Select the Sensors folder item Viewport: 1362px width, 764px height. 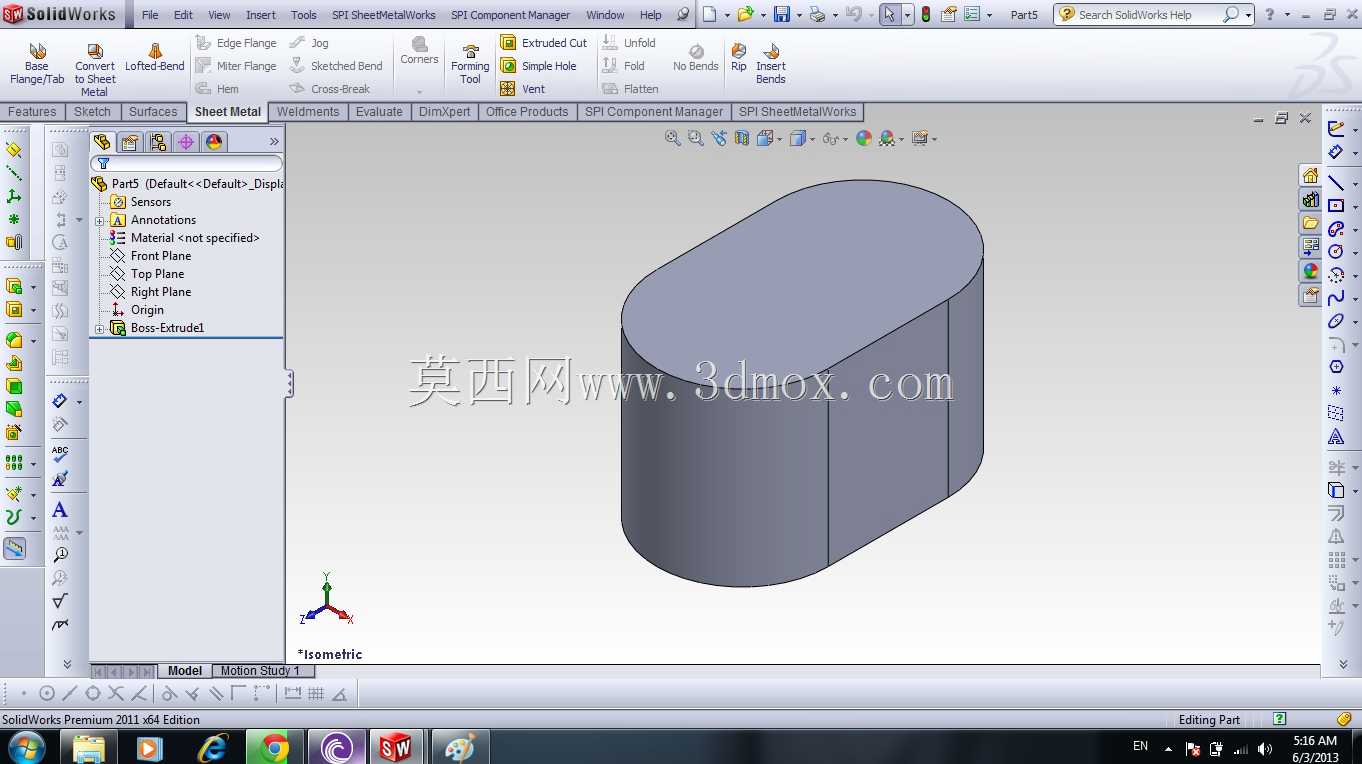pyautogui.click(x=141, y=202)
